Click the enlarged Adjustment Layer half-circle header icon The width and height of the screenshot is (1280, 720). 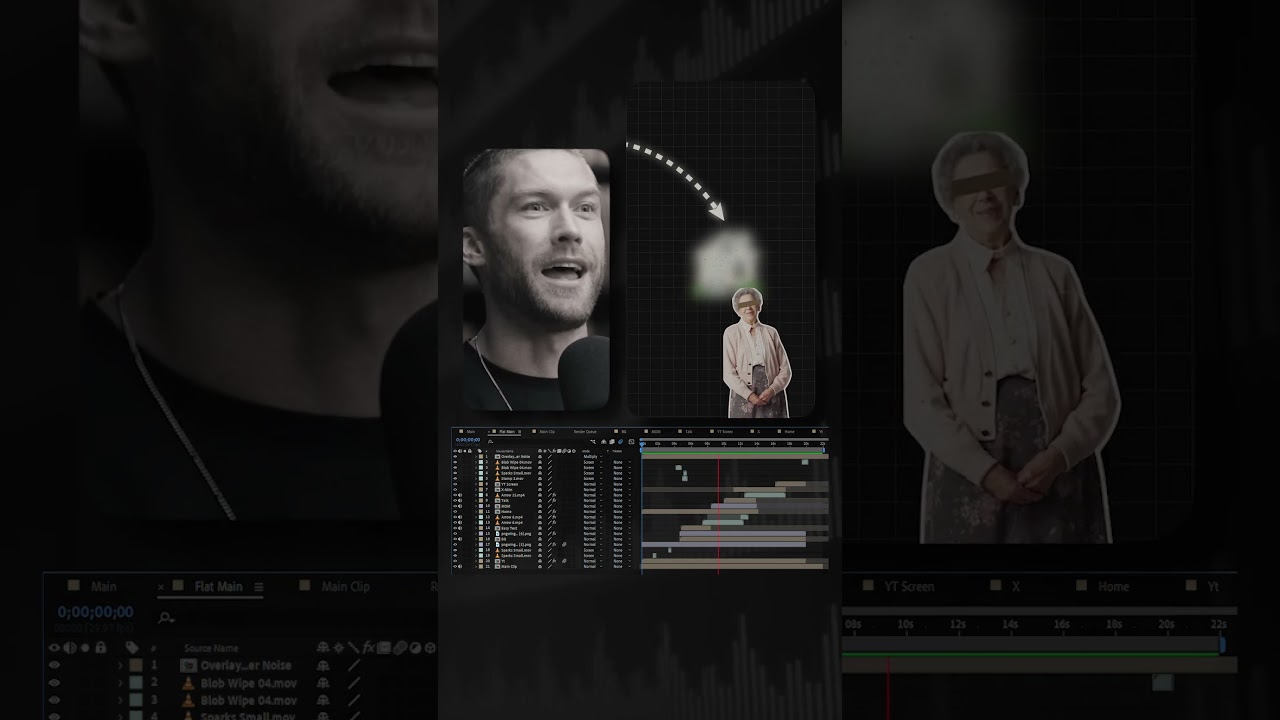415,648
